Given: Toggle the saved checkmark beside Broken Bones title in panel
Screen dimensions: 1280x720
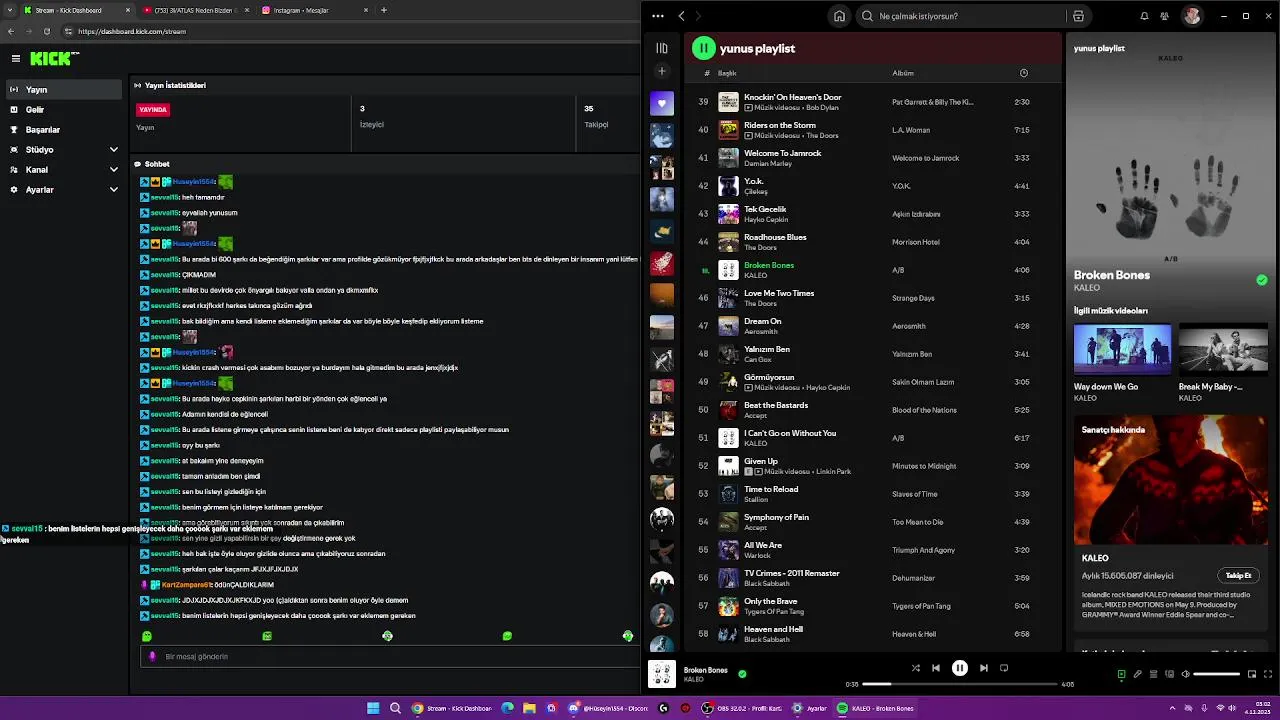Looking at the screenshot, I should [x=1262, y=280].
